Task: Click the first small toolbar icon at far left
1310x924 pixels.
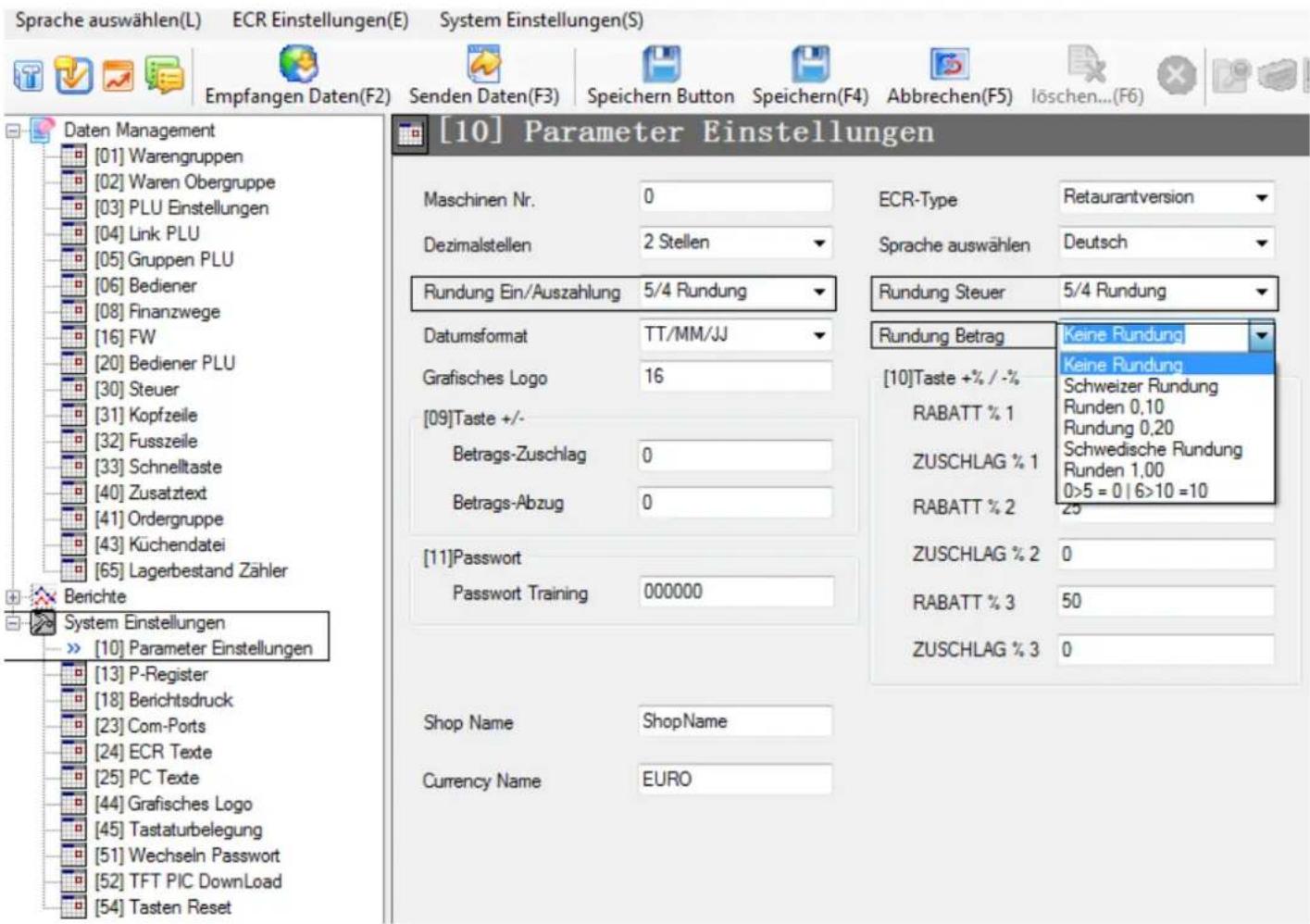Action: (x=29, y=76)
